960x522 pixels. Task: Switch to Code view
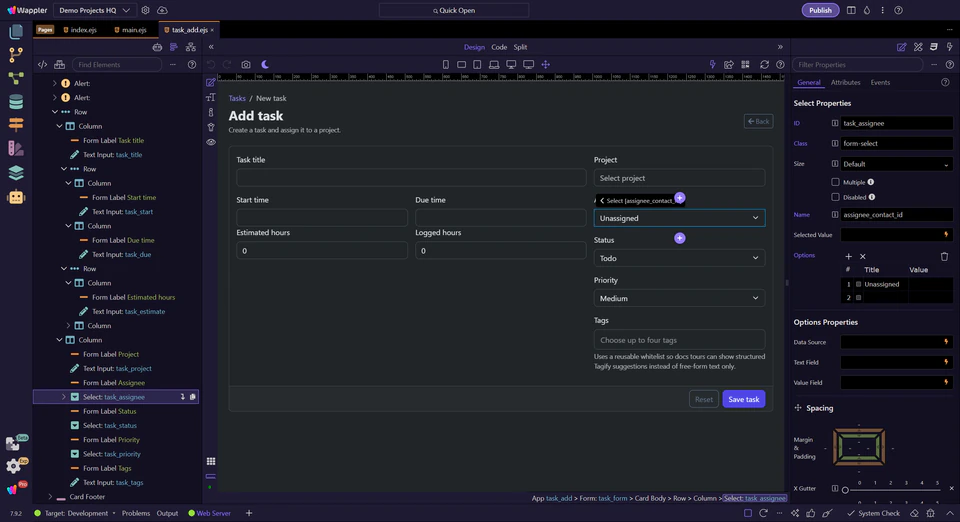(x=499, y=47)
